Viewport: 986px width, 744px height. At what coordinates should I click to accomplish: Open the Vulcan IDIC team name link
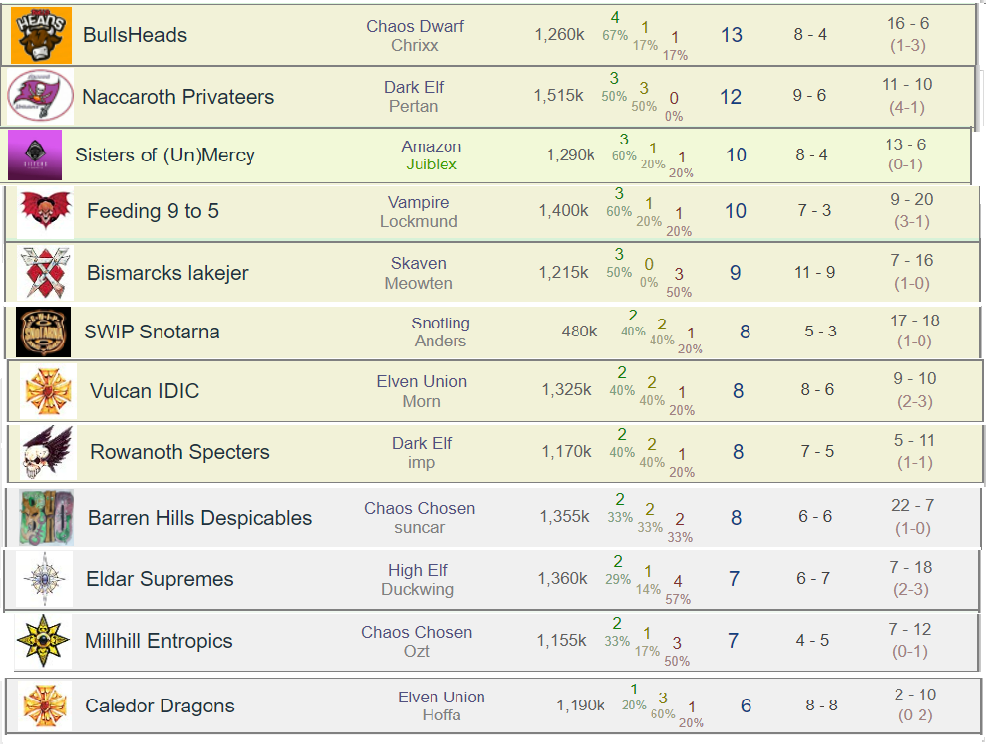pos(144,391)
